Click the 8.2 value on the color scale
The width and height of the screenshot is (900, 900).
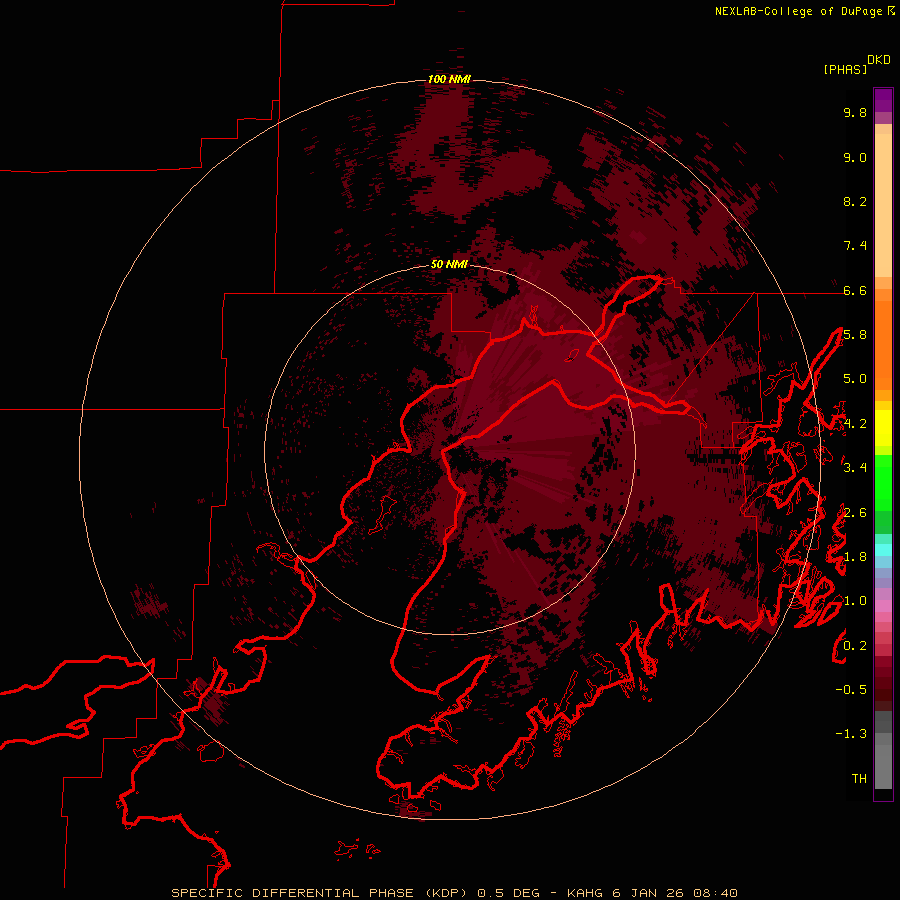(x=855, y=201)
